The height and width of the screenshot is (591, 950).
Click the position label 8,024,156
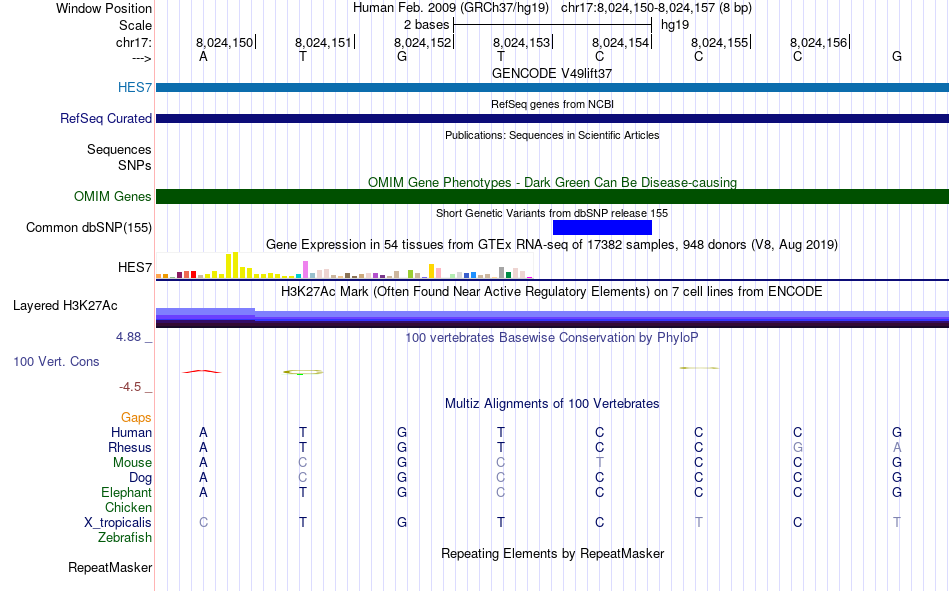(818, 42)
